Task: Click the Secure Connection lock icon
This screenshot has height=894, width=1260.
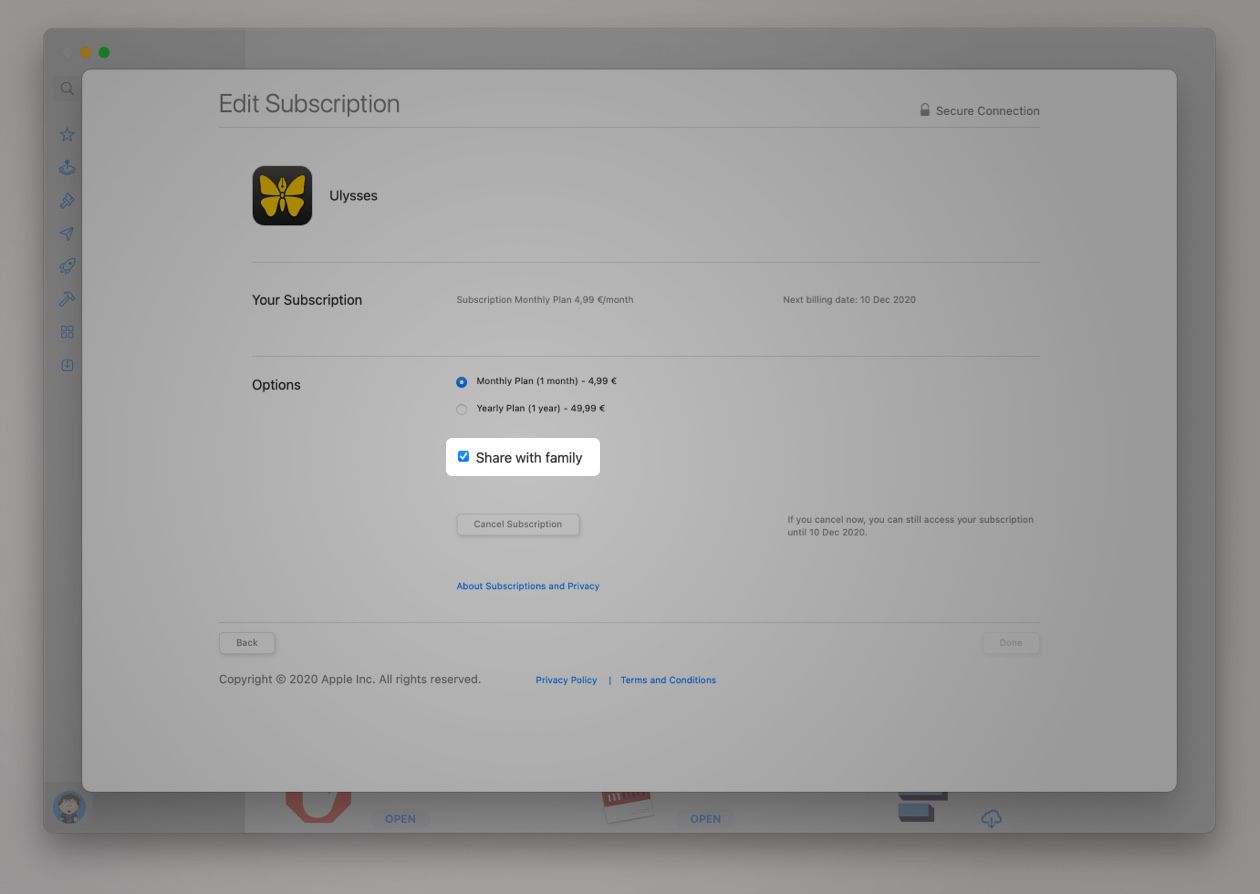Action: click(x=925, y=110)
